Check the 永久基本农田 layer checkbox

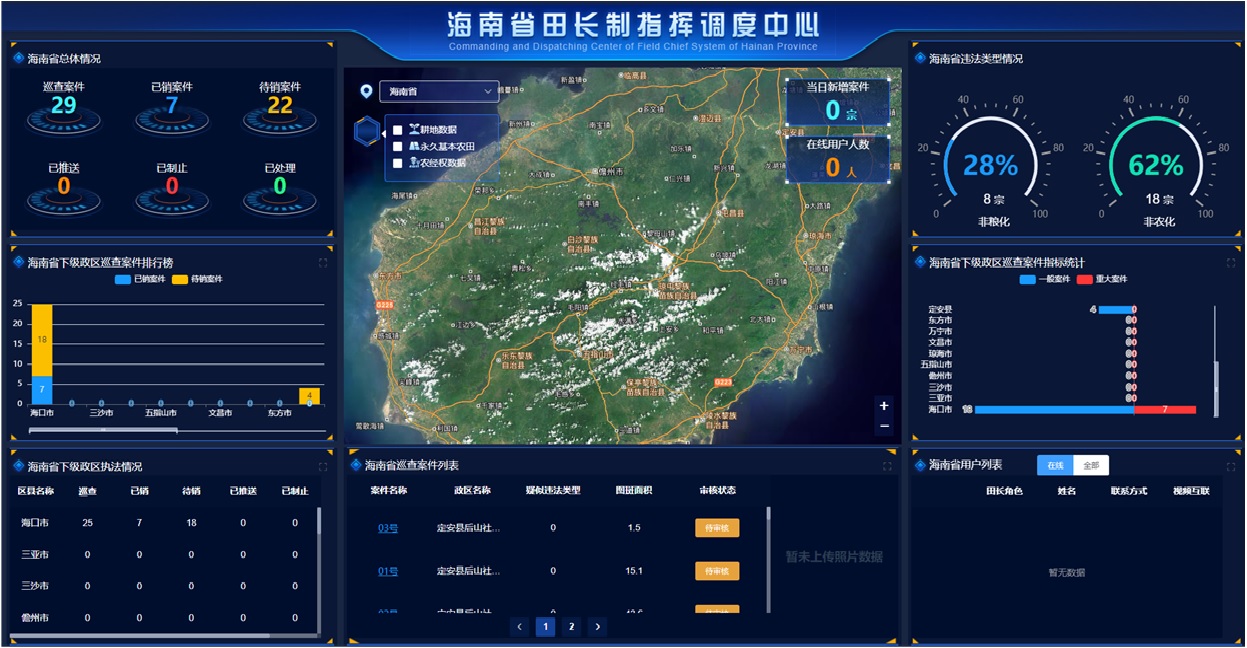(398, 147)
